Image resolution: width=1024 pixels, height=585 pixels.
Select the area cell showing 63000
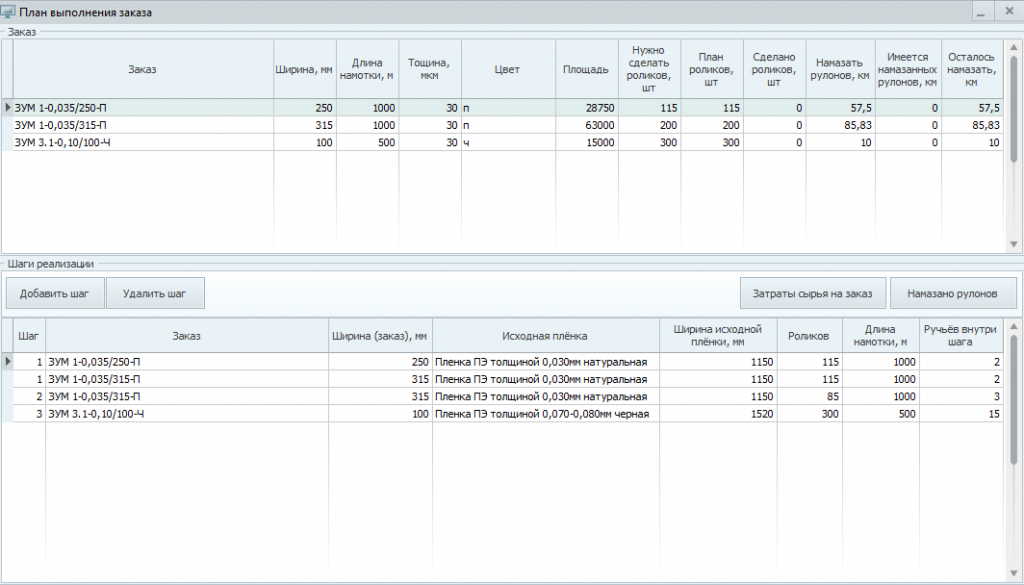point(586,125)
